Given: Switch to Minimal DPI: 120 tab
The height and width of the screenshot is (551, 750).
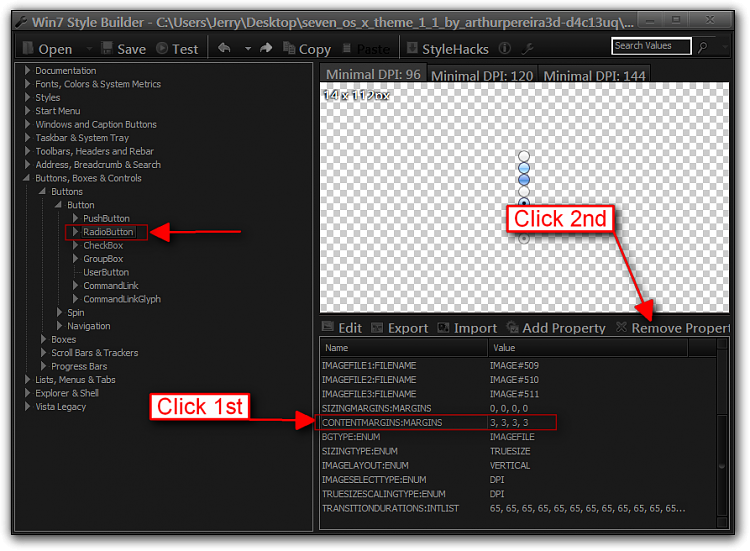Looking at the screenshot, I should pyautogui.click(x=482, y=76).
